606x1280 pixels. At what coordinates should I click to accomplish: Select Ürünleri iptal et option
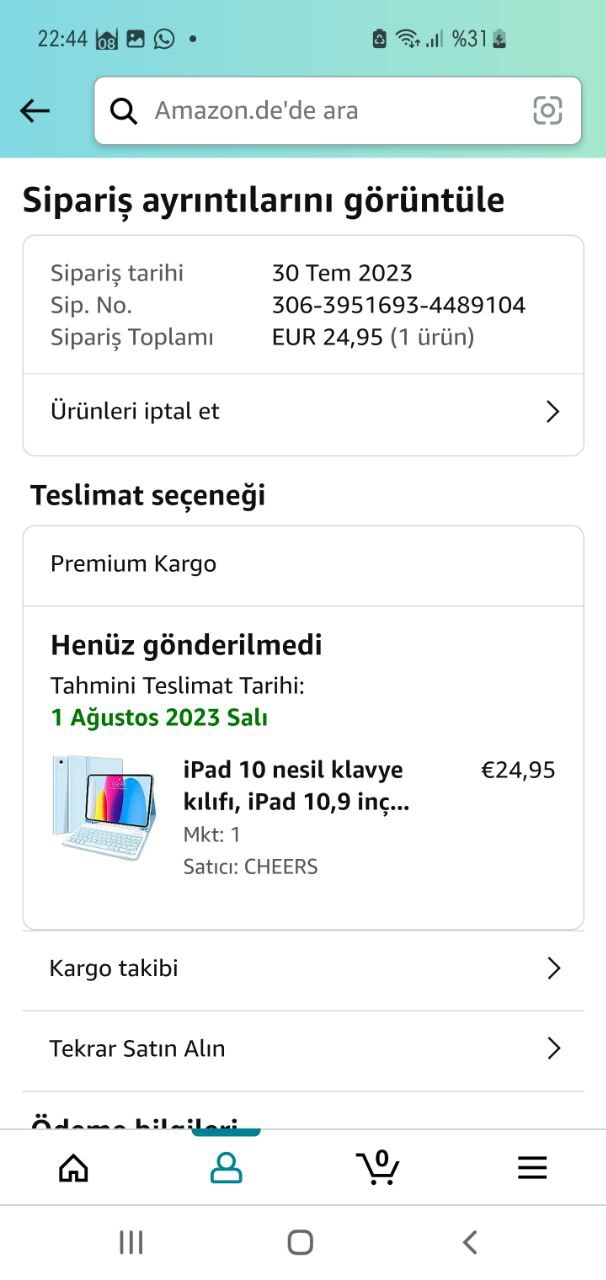pos(200,412)
